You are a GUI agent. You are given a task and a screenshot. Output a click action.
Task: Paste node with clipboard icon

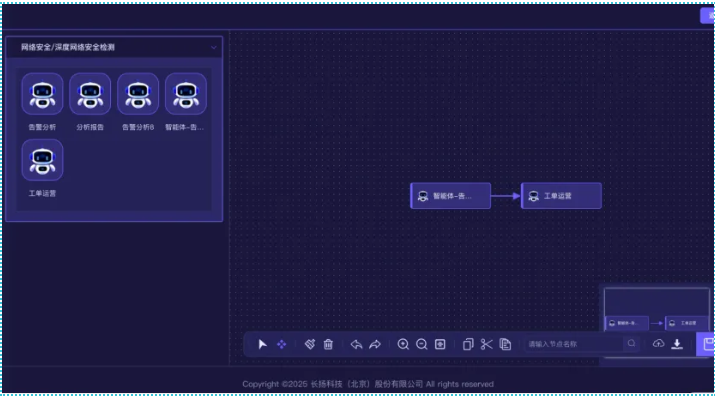pos(505,344)
